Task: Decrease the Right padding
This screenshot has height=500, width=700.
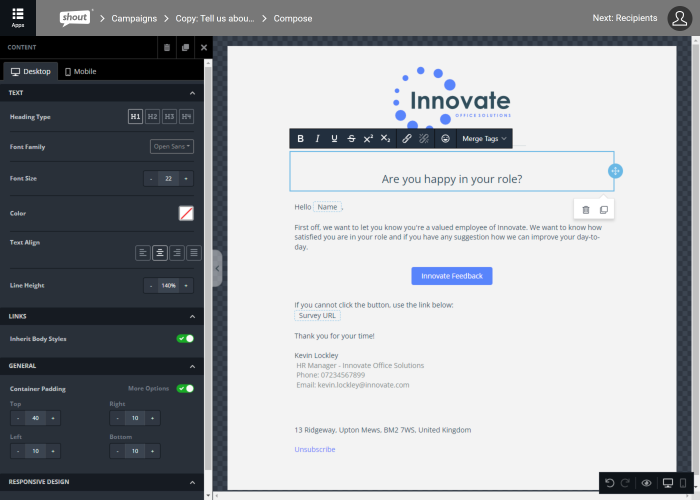Action: click(x=117, y=418)
